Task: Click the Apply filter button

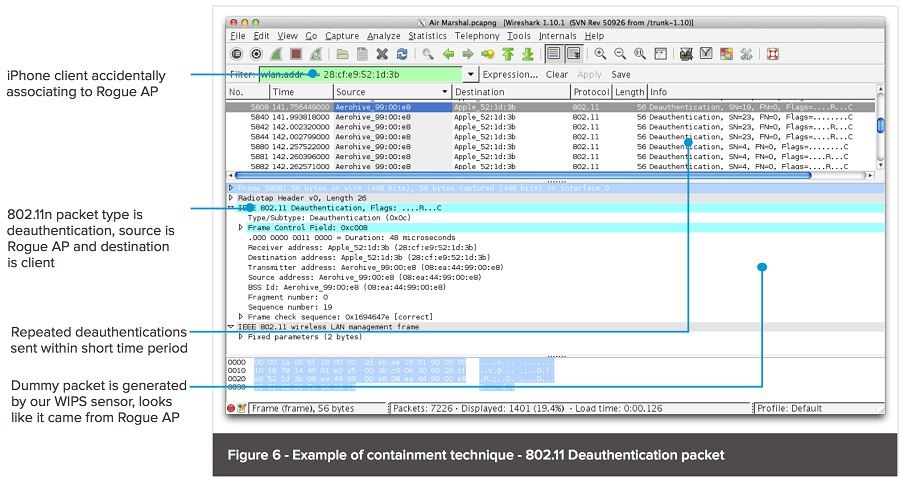Action: 589,75
